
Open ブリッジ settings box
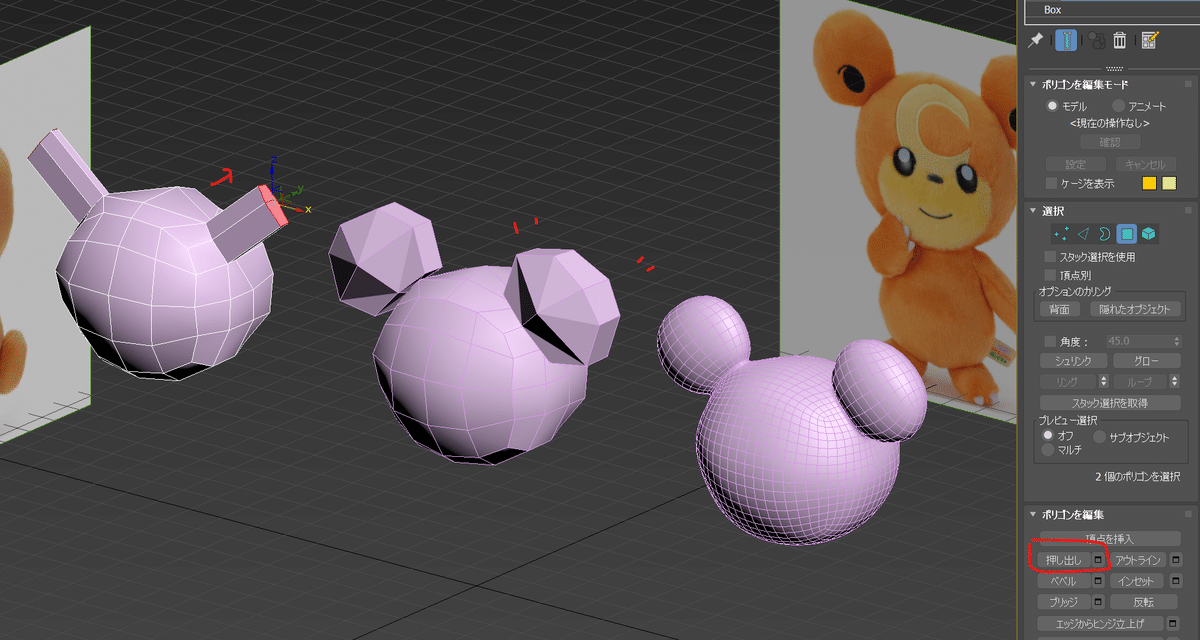click(1097, 602)
